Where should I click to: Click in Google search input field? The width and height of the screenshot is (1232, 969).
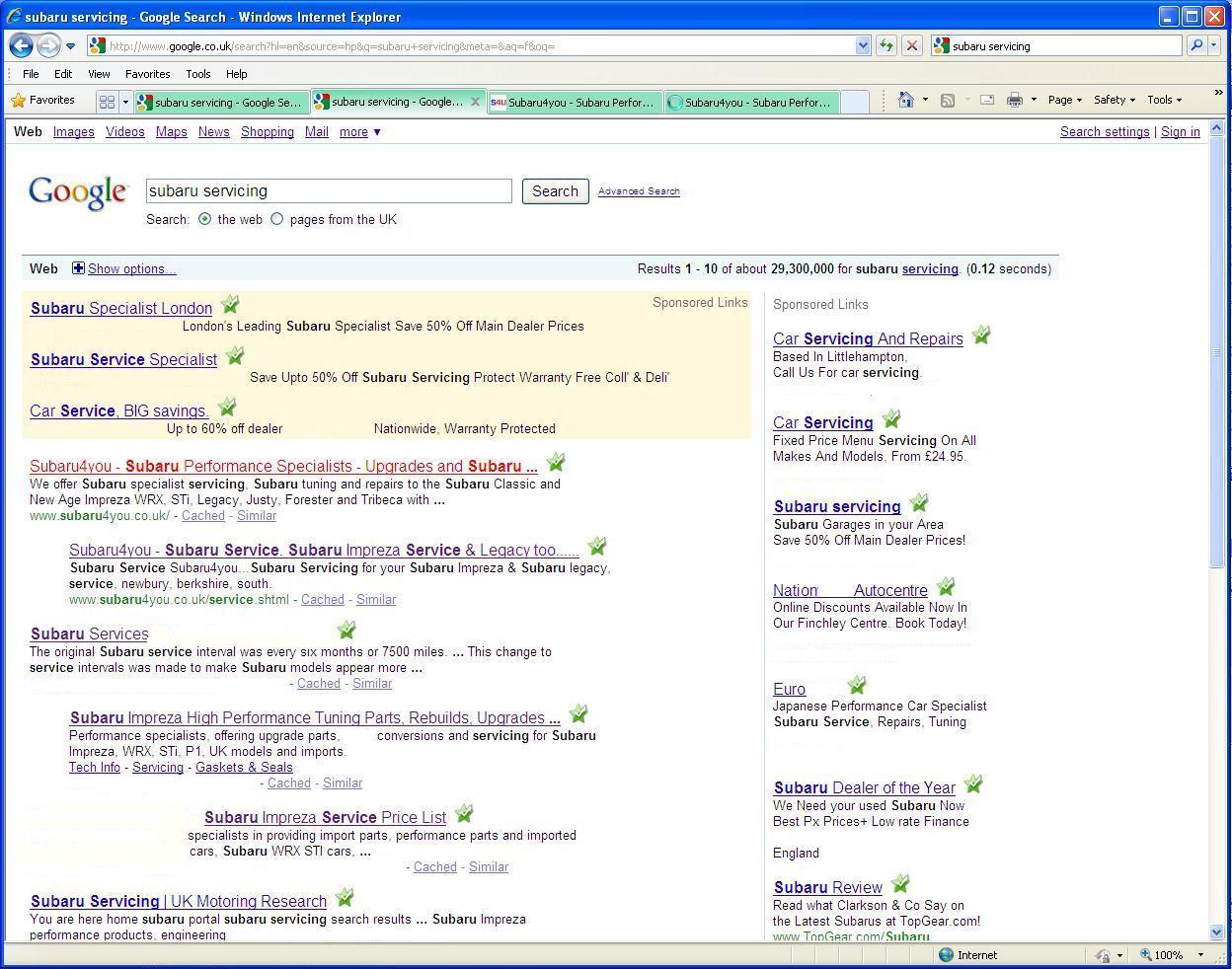(x=329, y=191)
